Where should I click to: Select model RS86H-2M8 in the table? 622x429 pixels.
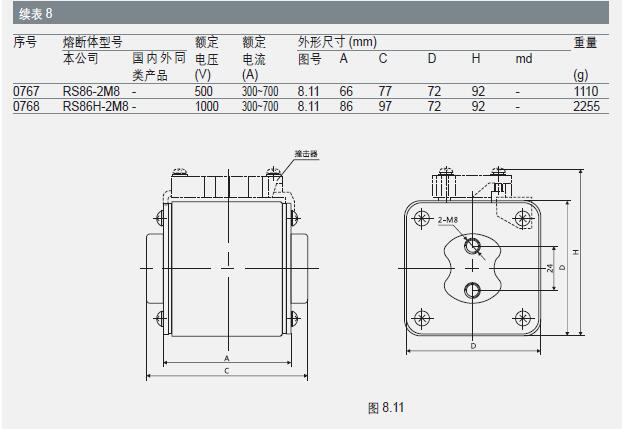pos(95,106)
